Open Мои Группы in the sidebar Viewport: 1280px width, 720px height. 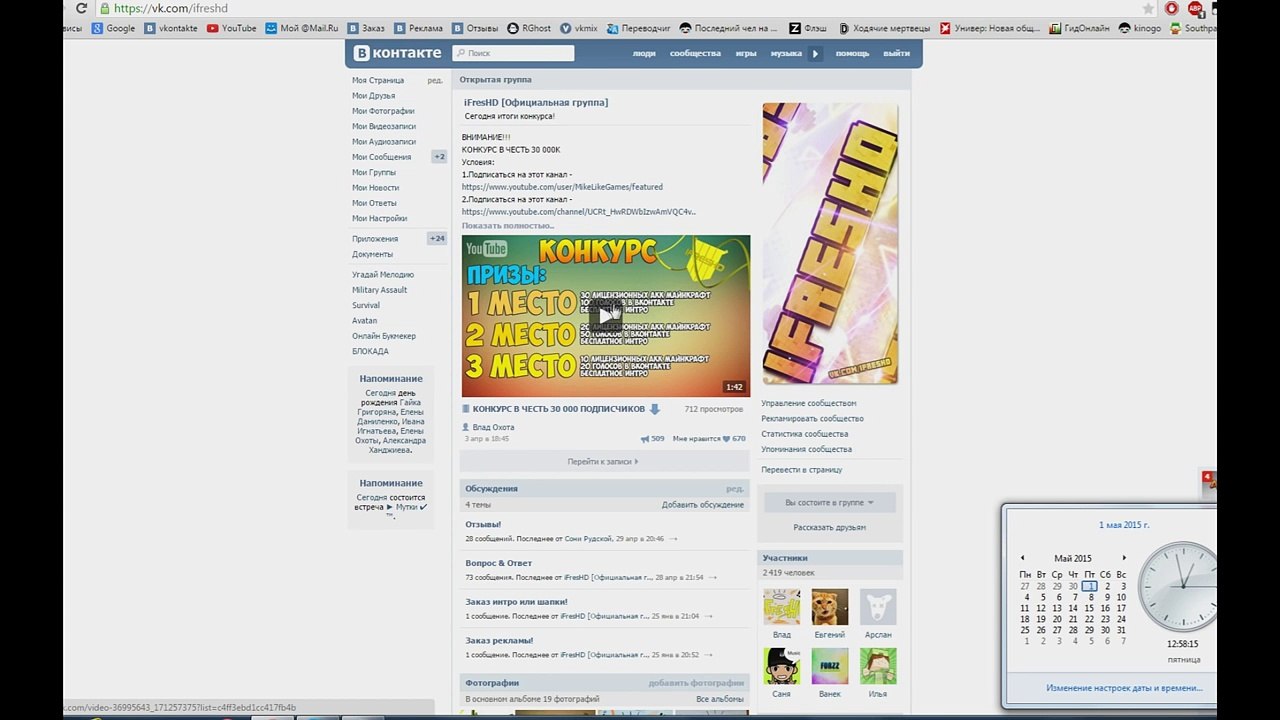pyautogui.click(x=374, y=172)
